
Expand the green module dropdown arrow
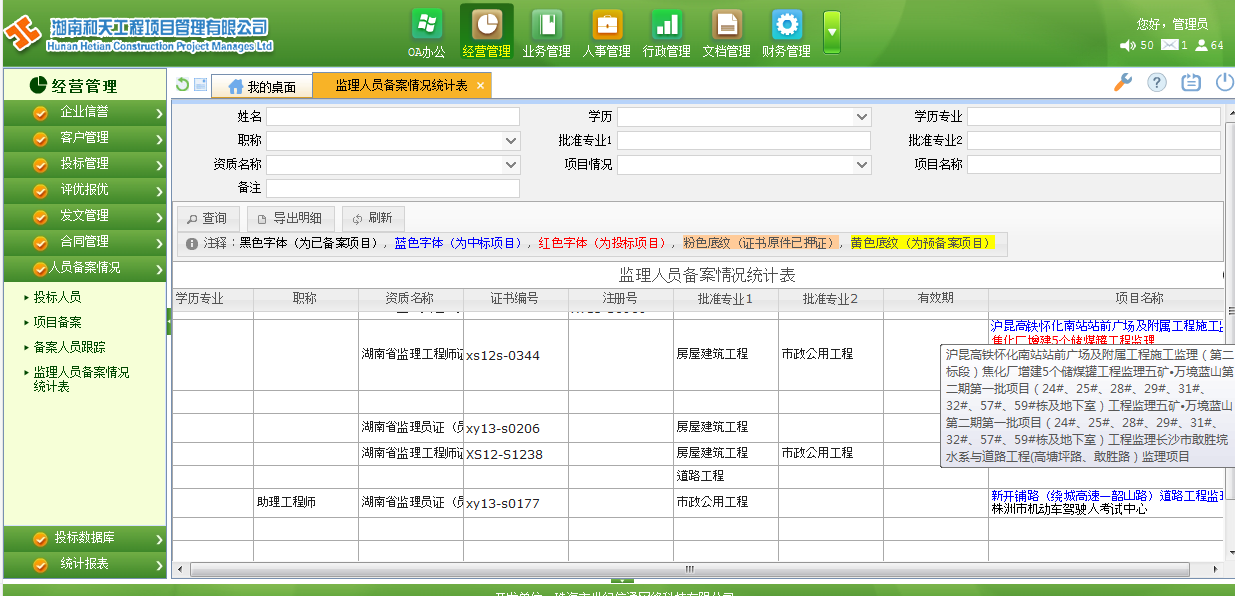(x=832, y=33)
